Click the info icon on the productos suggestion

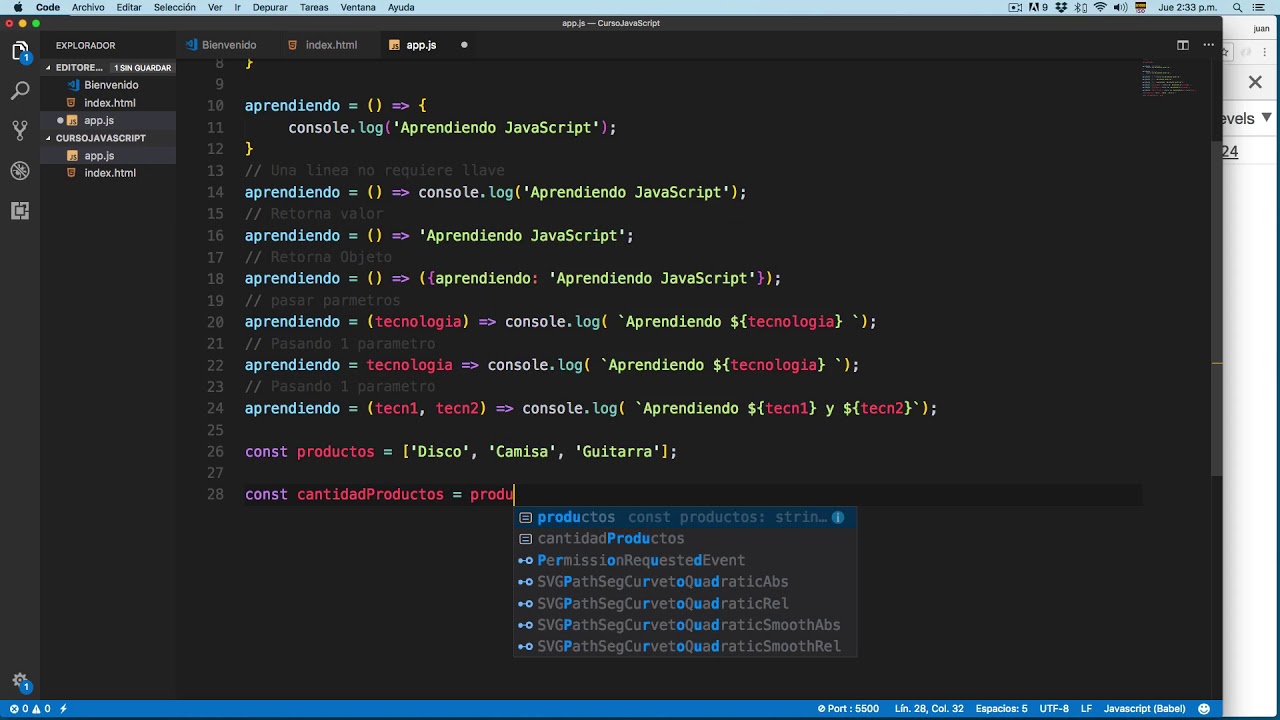[838, 517]
